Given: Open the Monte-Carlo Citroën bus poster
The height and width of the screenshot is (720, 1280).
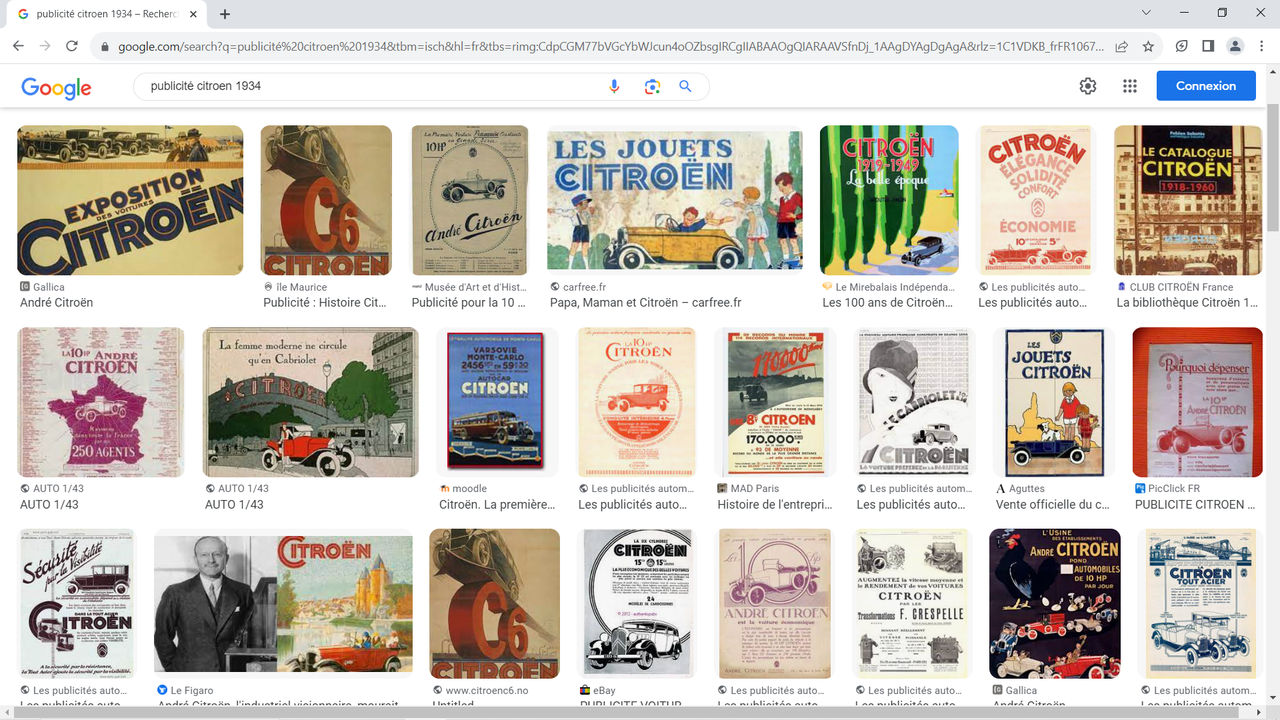Looking at the screenshot, I should [x=497, y=402].
